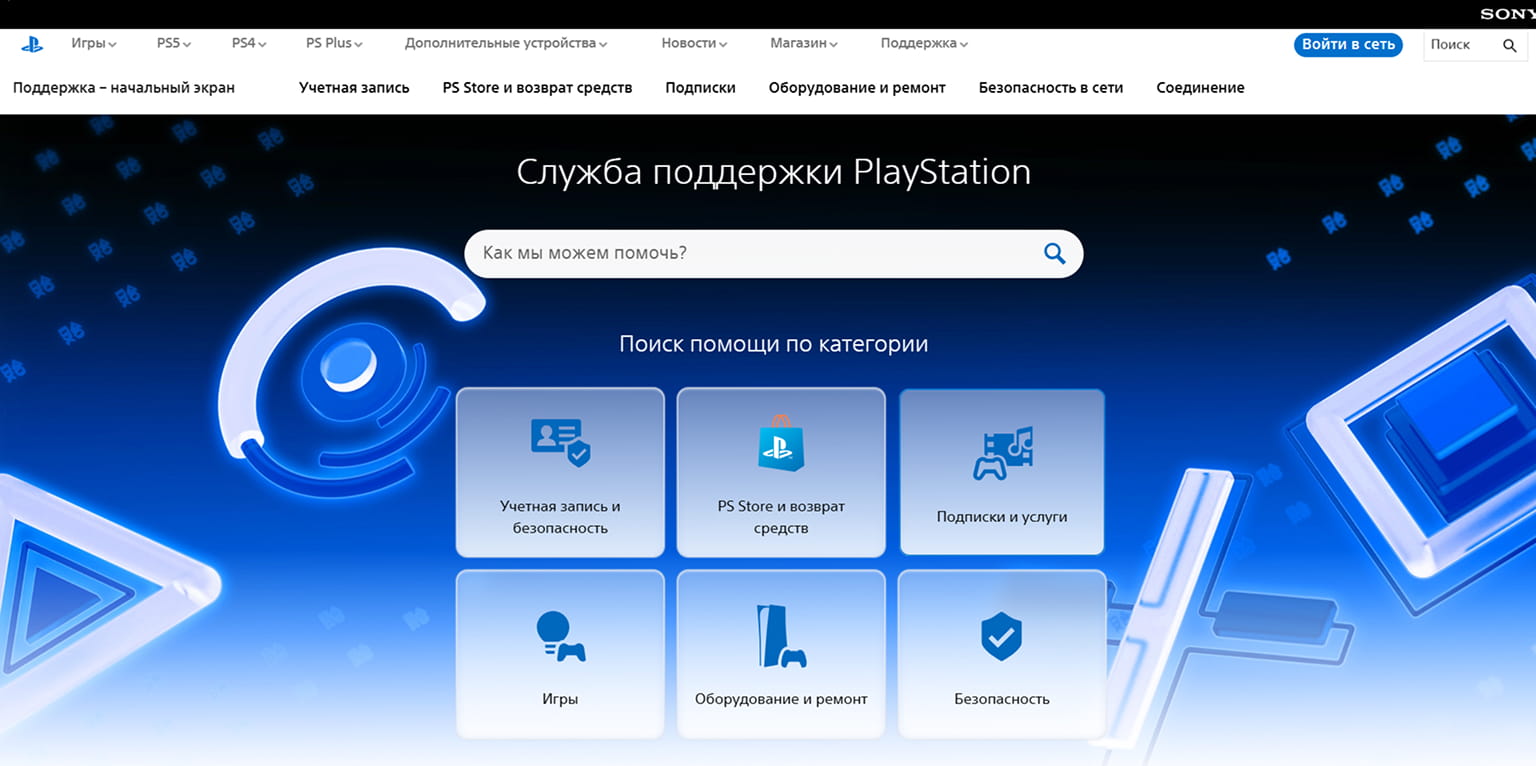Select Соединение in the support navigation

coord(1200,88)
